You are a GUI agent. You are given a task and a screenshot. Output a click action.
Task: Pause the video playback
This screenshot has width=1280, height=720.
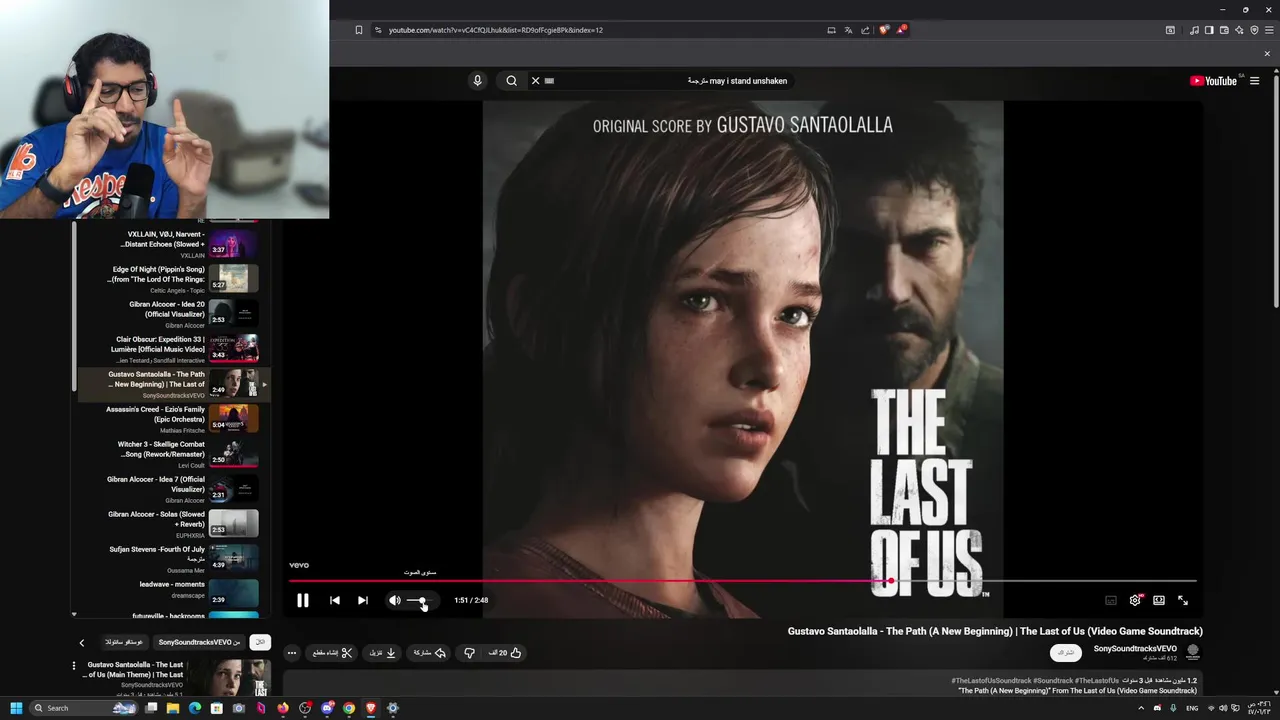click(303, 600)
